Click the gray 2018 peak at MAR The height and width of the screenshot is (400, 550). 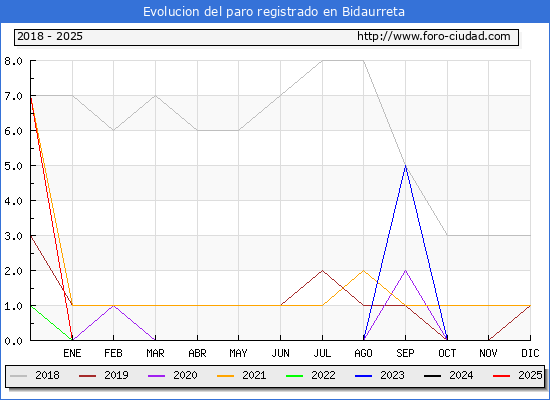tap(155, 95)
